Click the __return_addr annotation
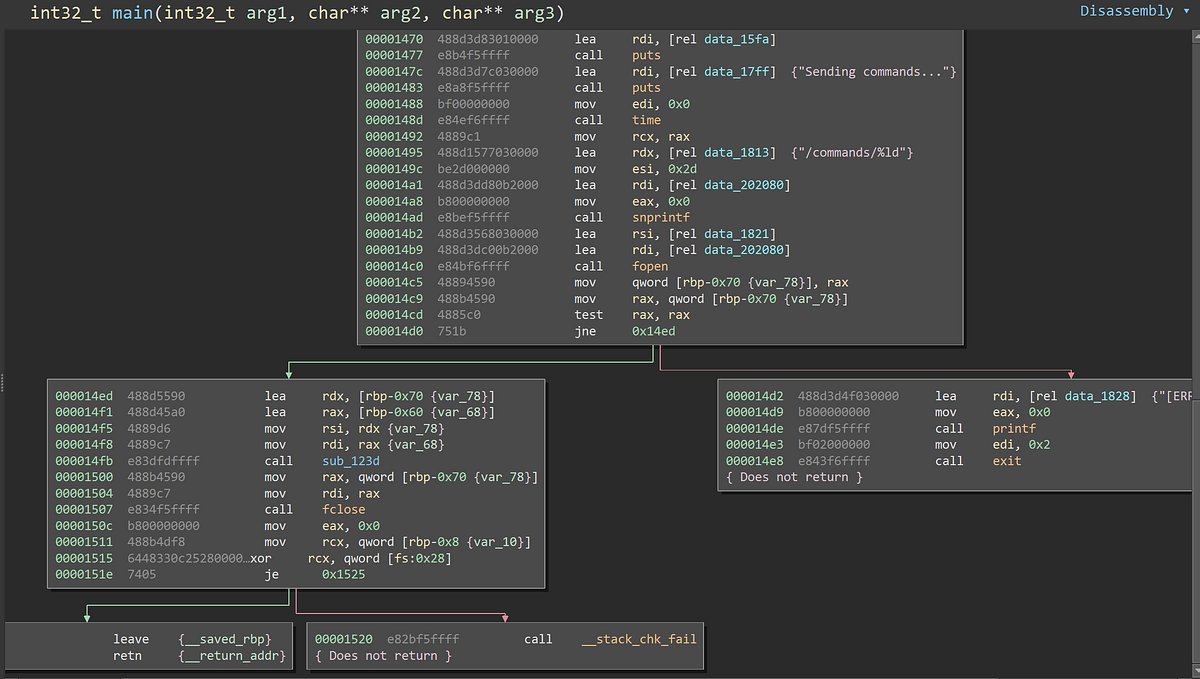 [x=232, y=656]
